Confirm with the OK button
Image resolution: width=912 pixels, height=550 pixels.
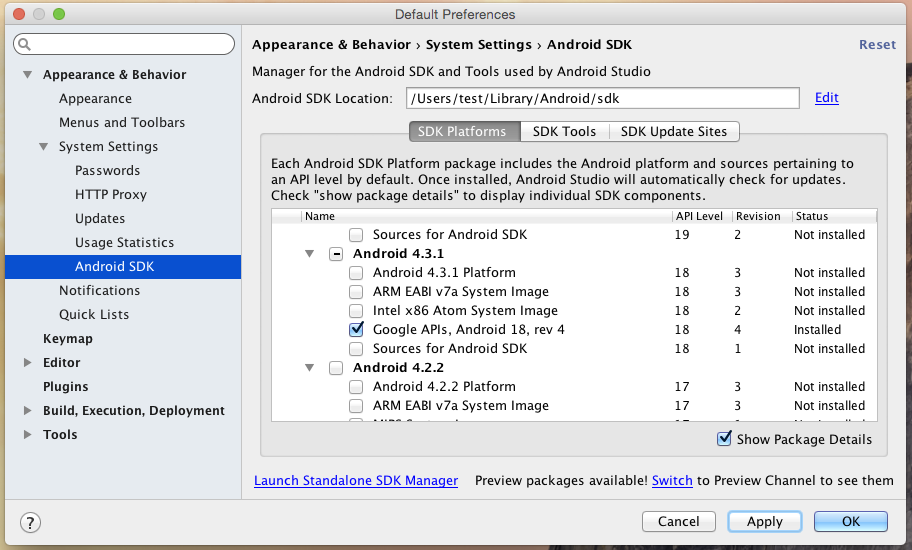851,522
